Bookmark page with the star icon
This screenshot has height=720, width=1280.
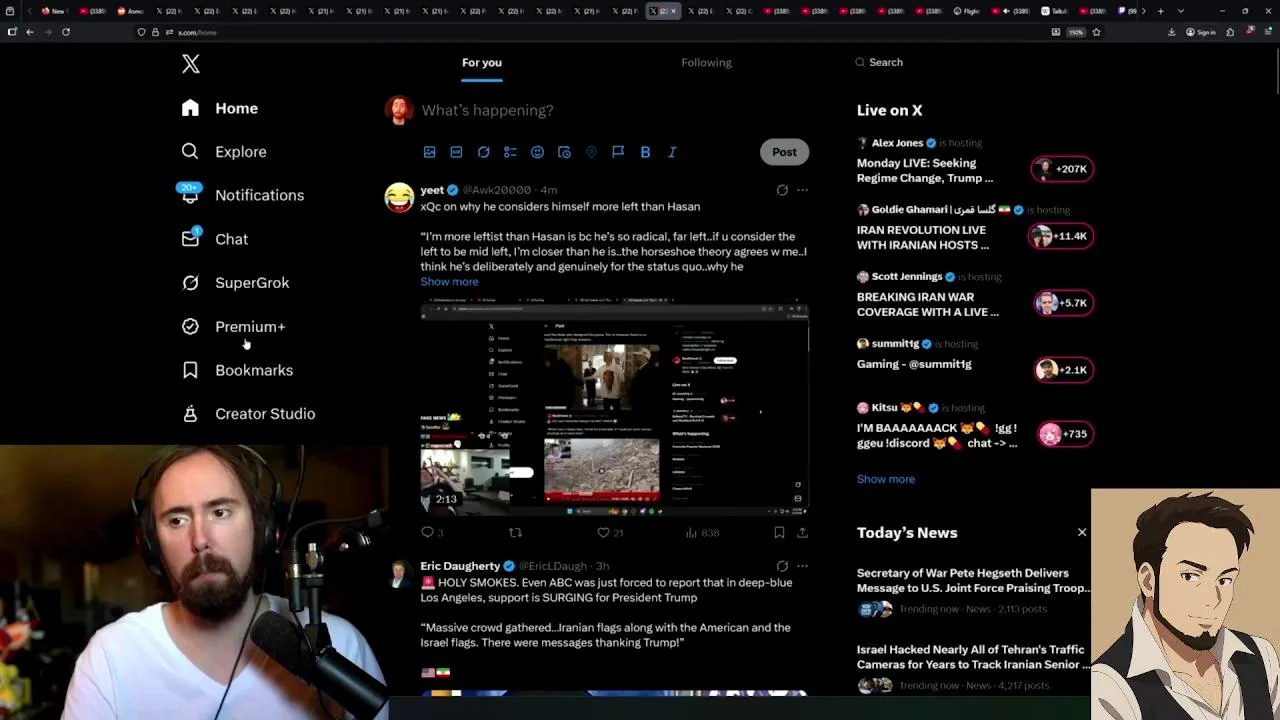[1096, 32]
